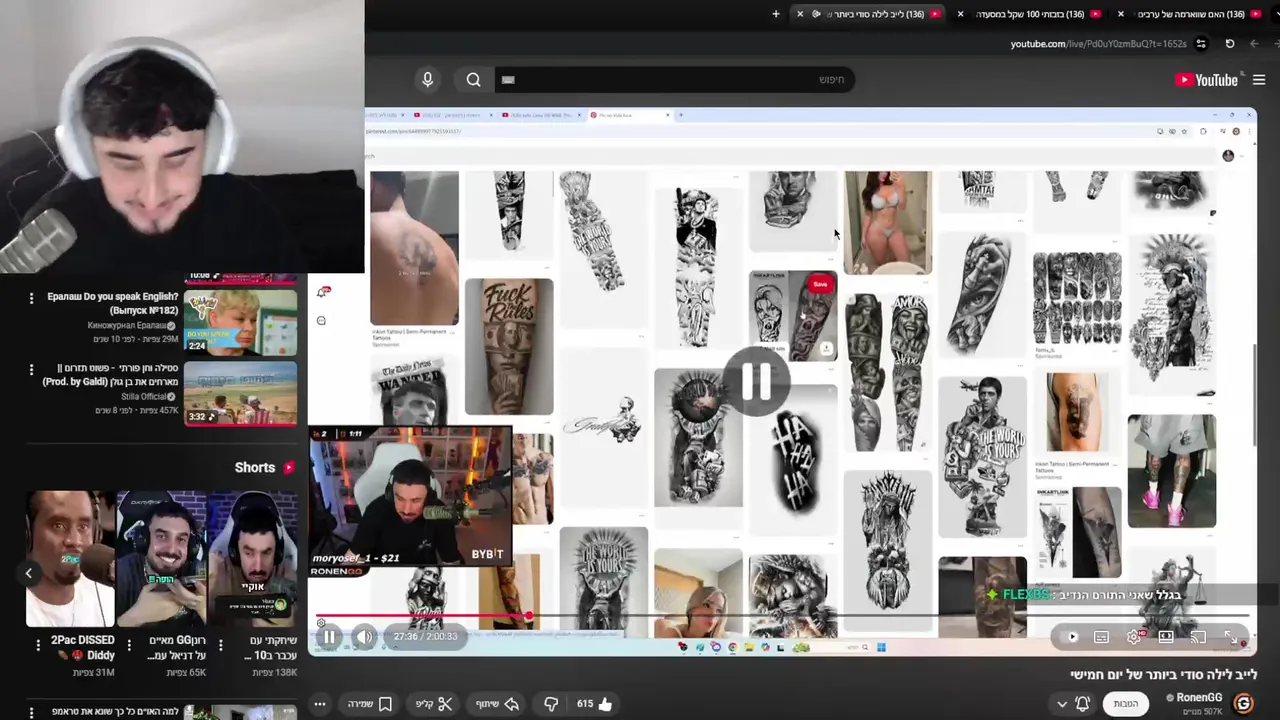
Task: Close the 'בזבזתי 100 שקל במסעדה' tab
Action: [x=961, y=14]
